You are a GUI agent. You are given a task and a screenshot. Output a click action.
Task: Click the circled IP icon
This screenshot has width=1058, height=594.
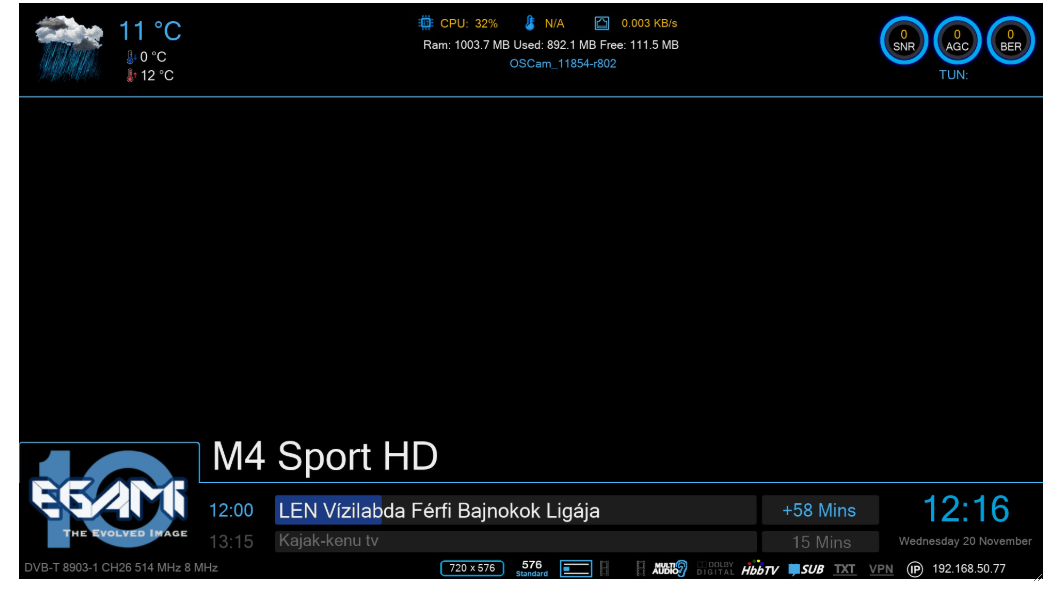(x=914, y=569)
